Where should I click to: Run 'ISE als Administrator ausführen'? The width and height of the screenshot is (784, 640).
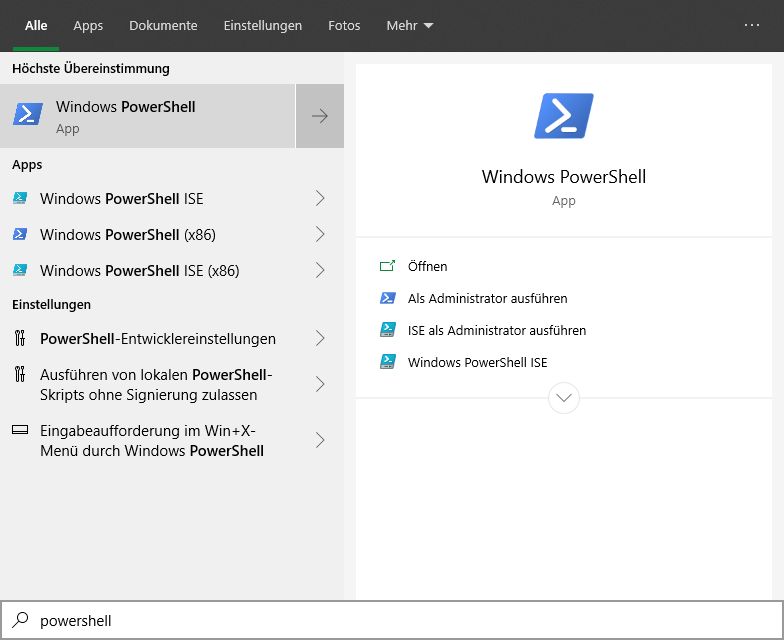[496, 331]
